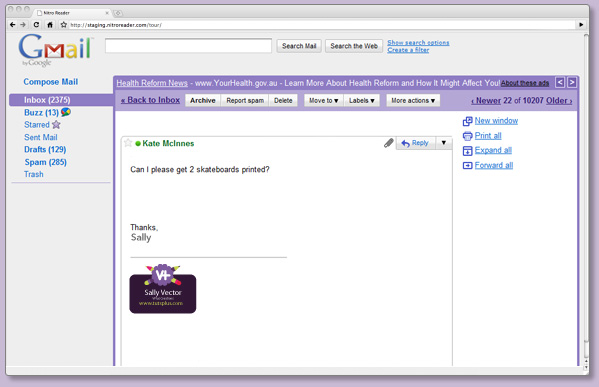Click Delete button
Screen dimensions: 599x387
pyautogui.click(x=283, y=100)
